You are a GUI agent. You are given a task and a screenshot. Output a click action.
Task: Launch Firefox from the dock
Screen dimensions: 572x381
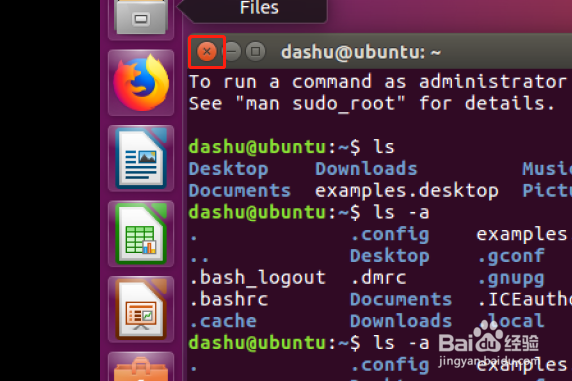pyautogui.click(x=141, y=83)
